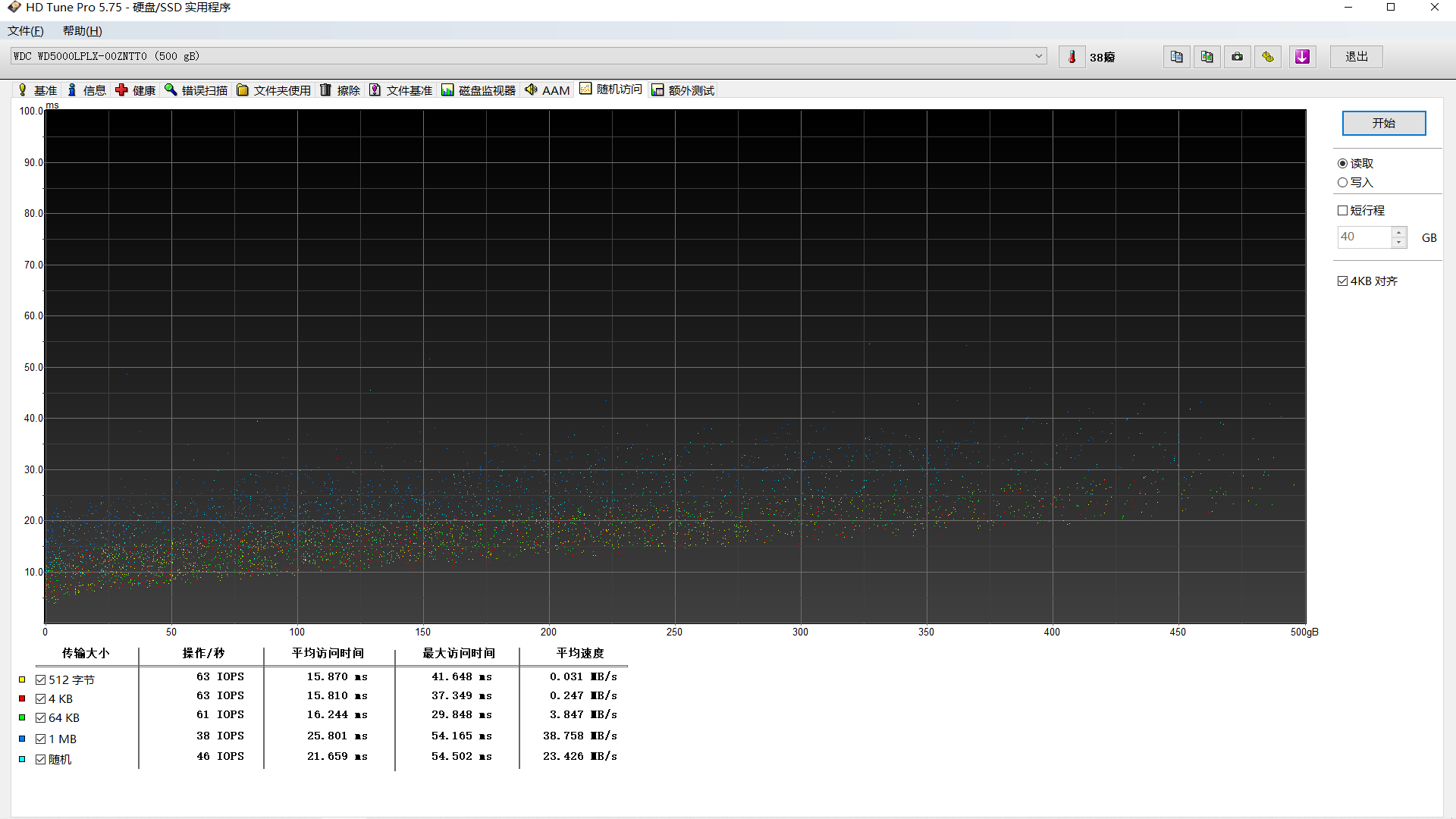This screenshot has width=1456, height=819.
Task: Click the 退出 exit button
Action: click(1357, 57)
